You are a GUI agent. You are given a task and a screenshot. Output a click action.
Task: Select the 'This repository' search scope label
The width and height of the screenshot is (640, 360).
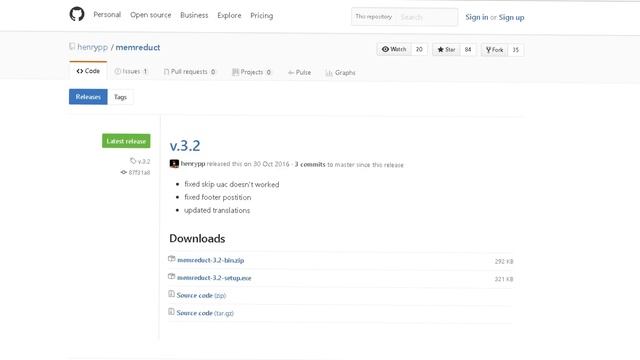point(373,17)
